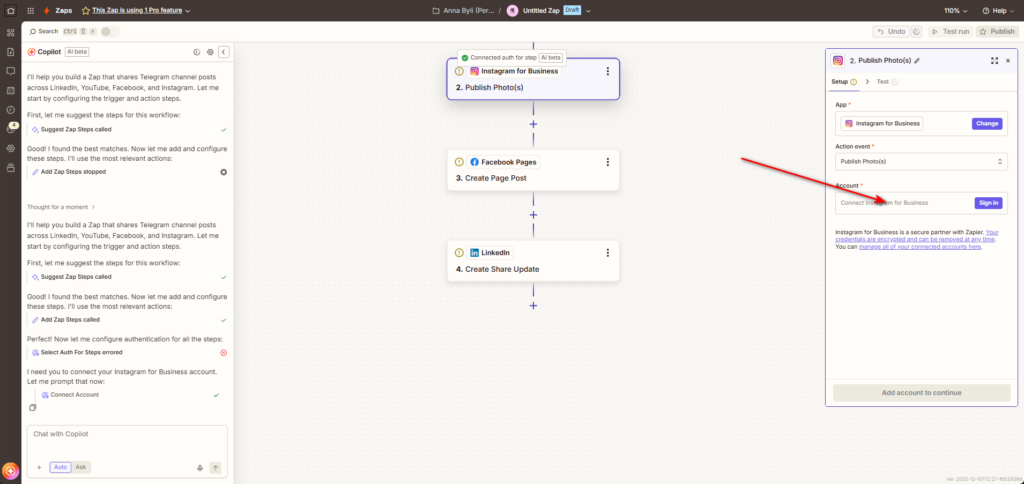Open the three-dot menu on LinkedIn step

pyautogui.click(x=607, y=252)
